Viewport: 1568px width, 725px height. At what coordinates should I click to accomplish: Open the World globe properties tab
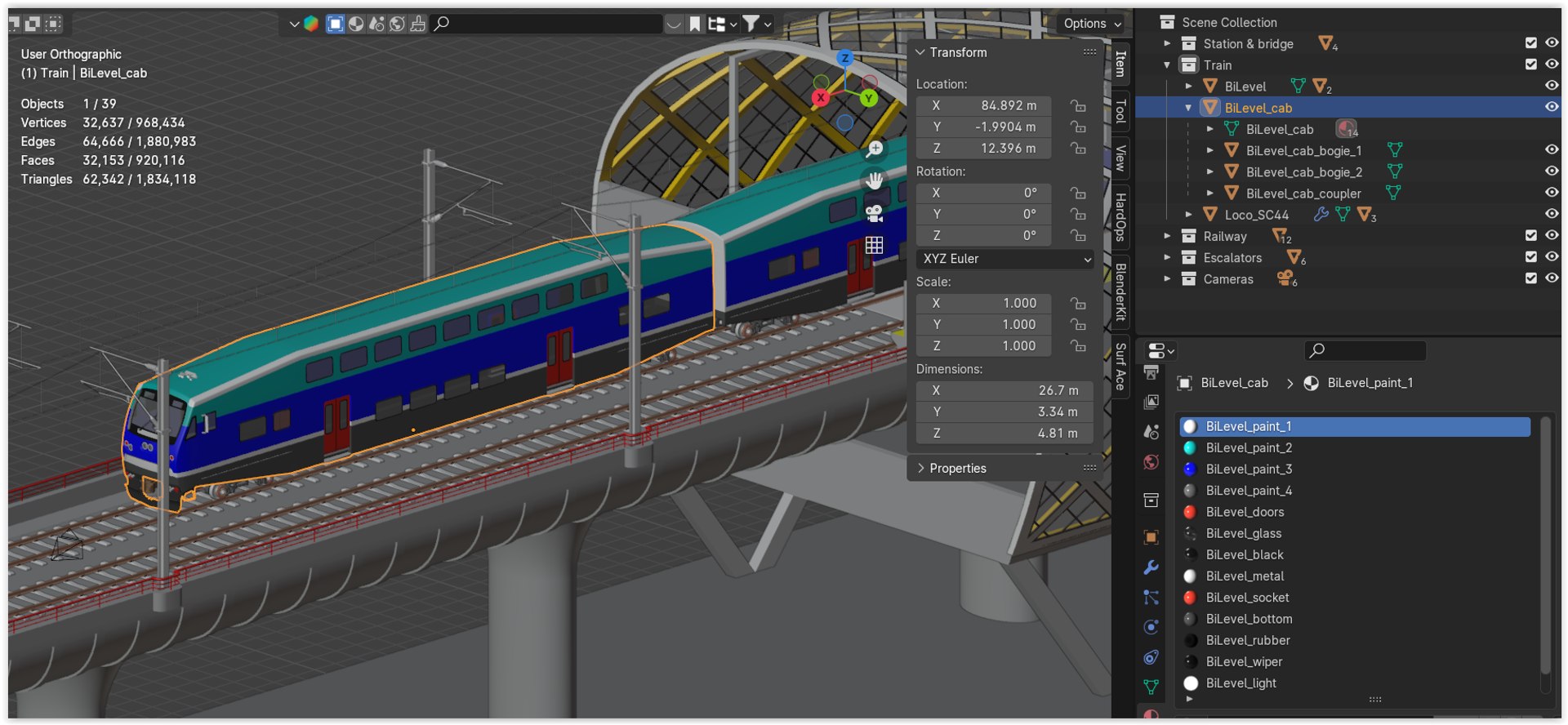[x=1151, y=462]
